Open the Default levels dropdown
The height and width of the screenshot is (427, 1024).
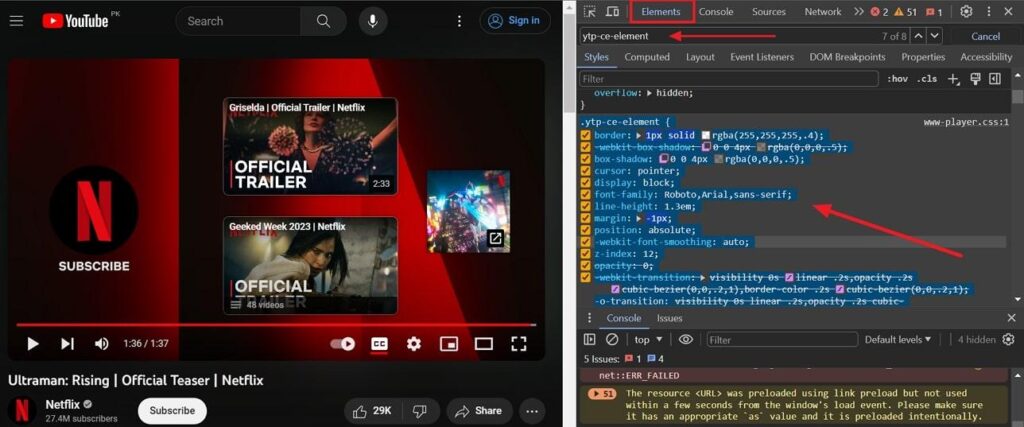click(898, 340)
